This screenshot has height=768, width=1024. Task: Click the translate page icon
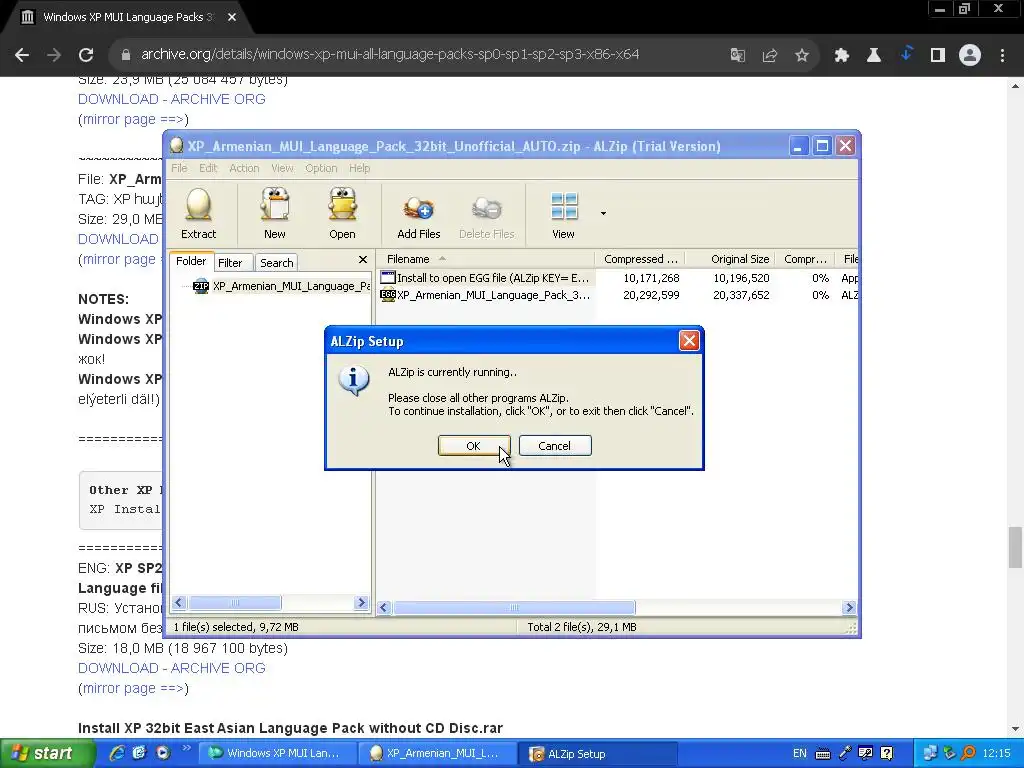[738, 55]
